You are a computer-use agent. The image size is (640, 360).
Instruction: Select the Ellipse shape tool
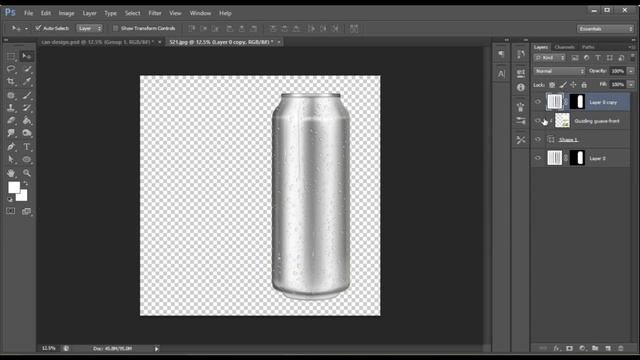click(27, 160)
